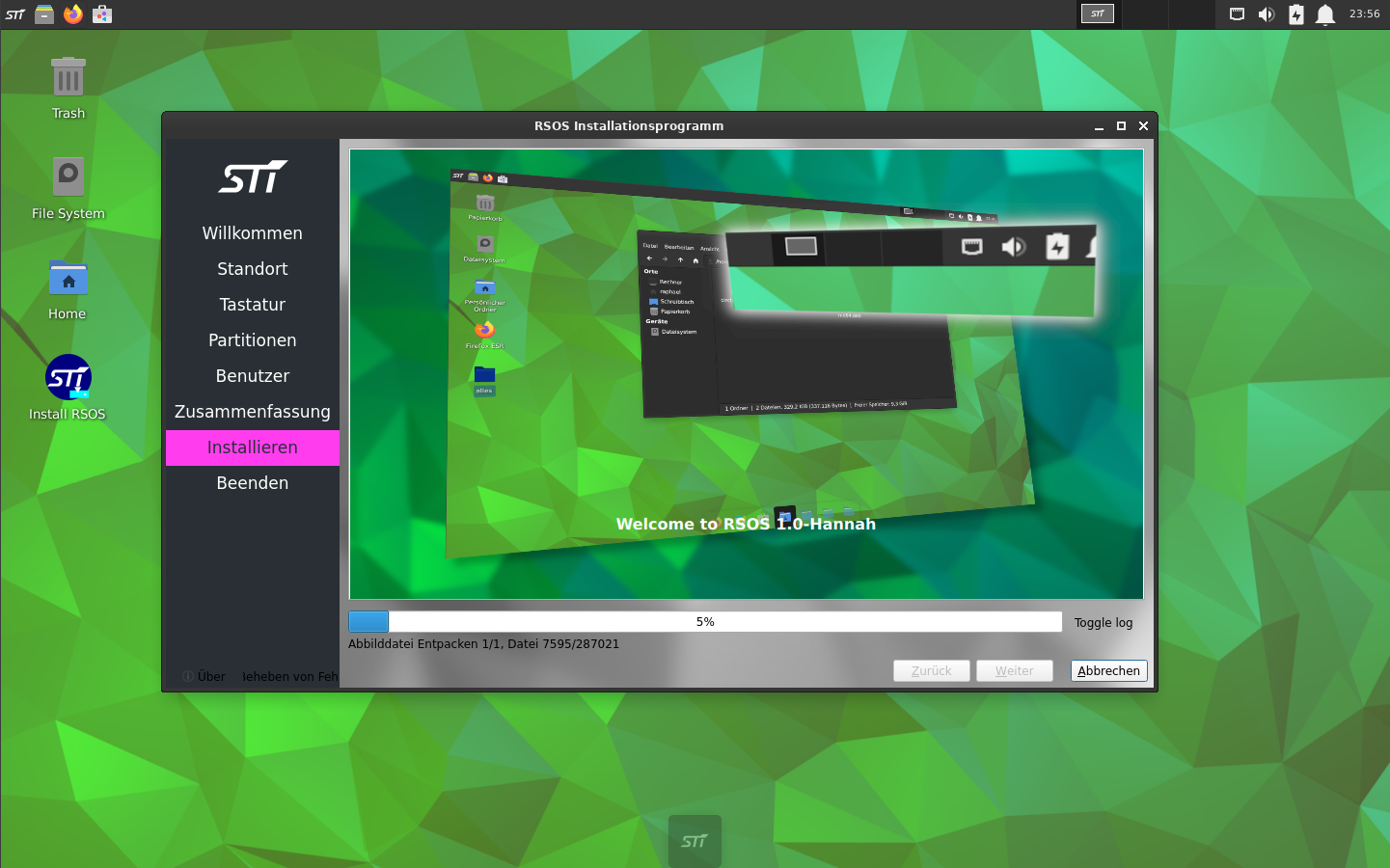Click the clock showing 23:56
The width and height of the screenshot is (1390, 868).
coord(1364,14)
